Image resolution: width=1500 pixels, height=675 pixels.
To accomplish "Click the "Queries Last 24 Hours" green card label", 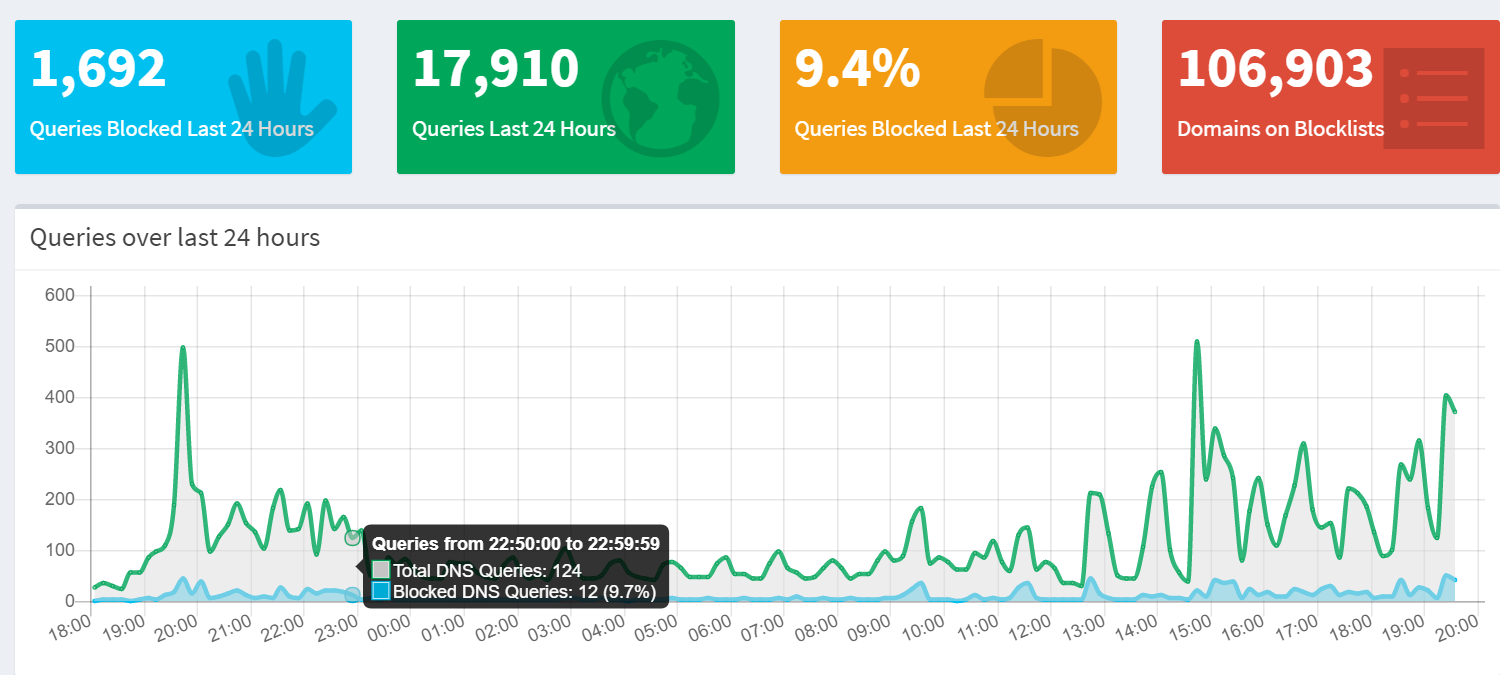I will [514, 129].
